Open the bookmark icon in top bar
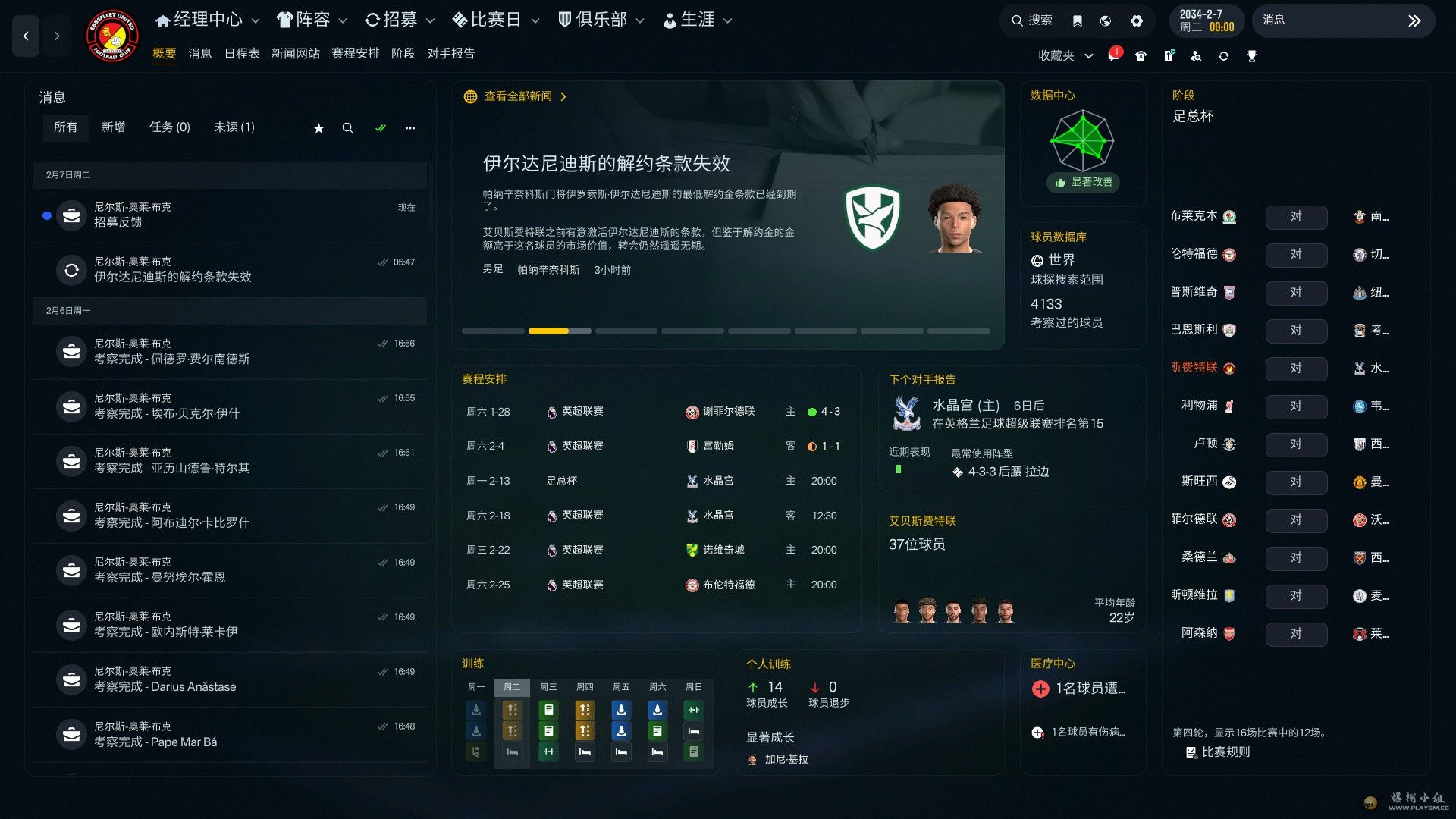This screenshot has height=819, width=1456. 1078,21
